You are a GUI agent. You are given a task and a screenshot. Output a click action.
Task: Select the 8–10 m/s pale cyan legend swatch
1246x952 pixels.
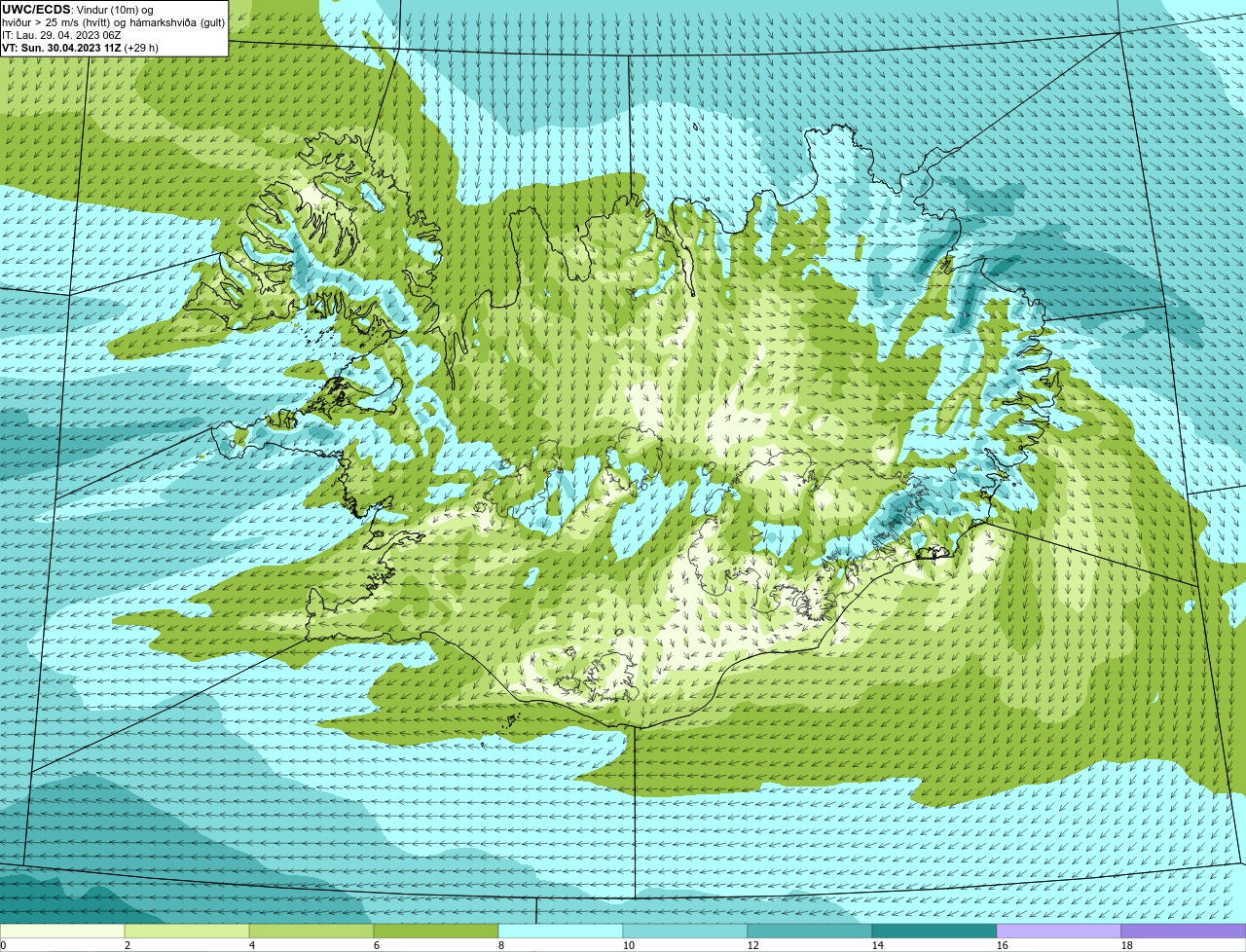(561, 932)
